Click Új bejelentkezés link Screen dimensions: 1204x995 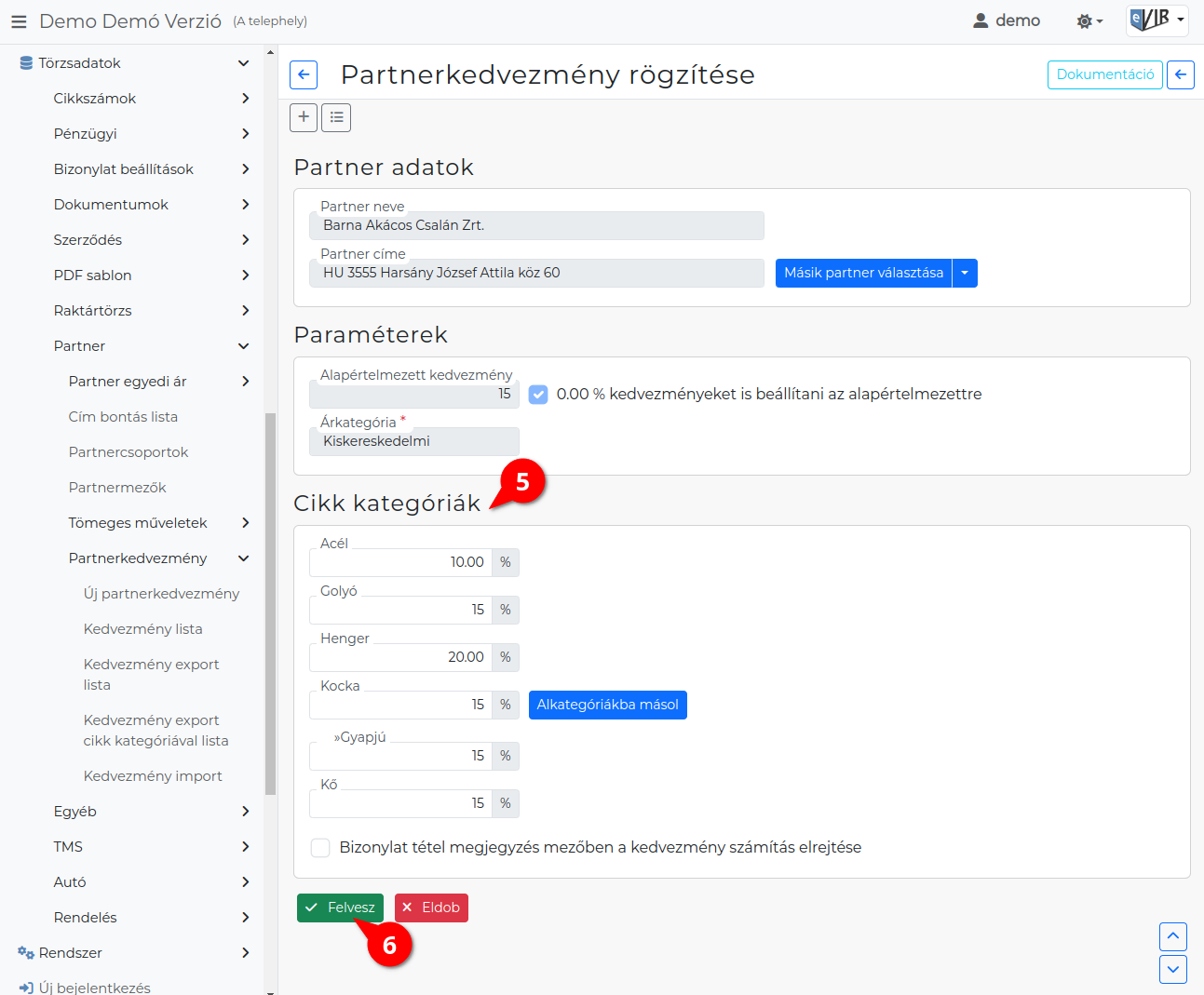click(95, 988)
